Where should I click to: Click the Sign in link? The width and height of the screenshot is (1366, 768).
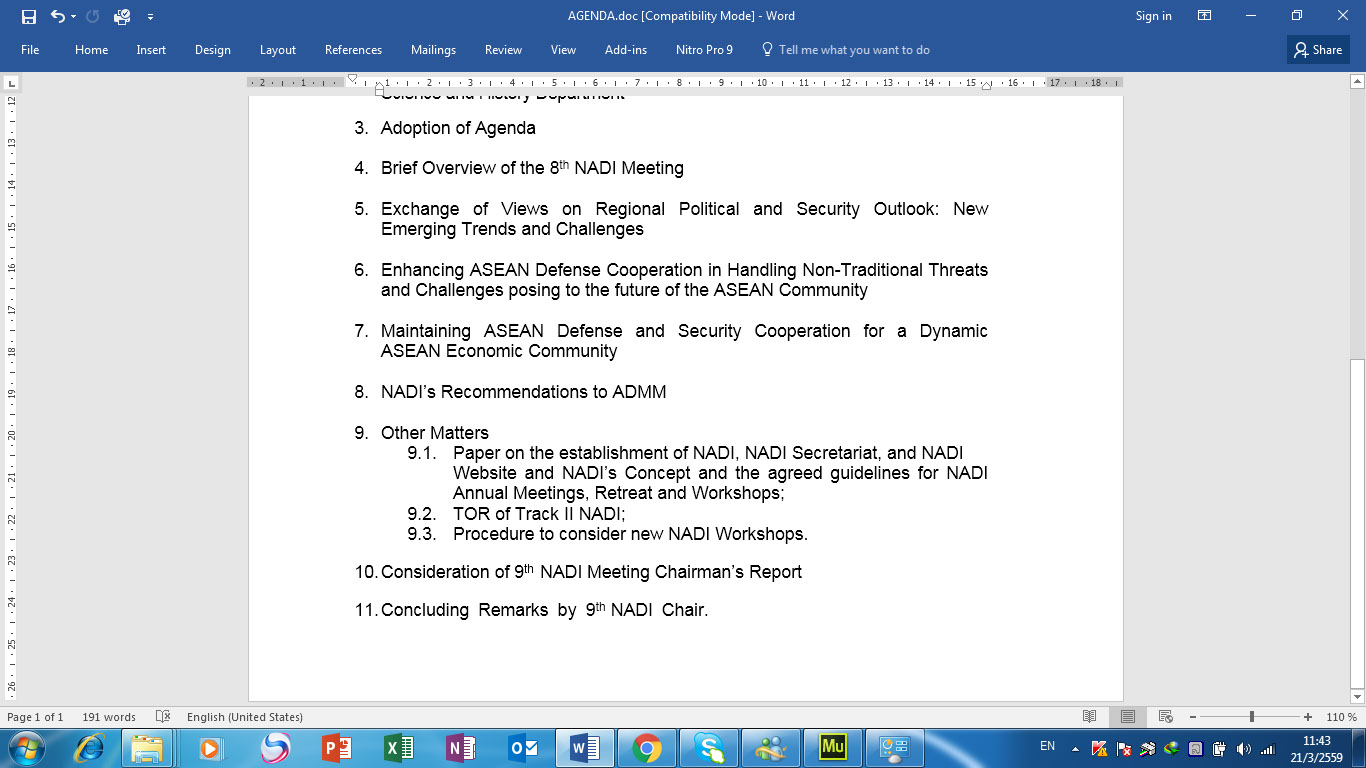[1153, 16]
